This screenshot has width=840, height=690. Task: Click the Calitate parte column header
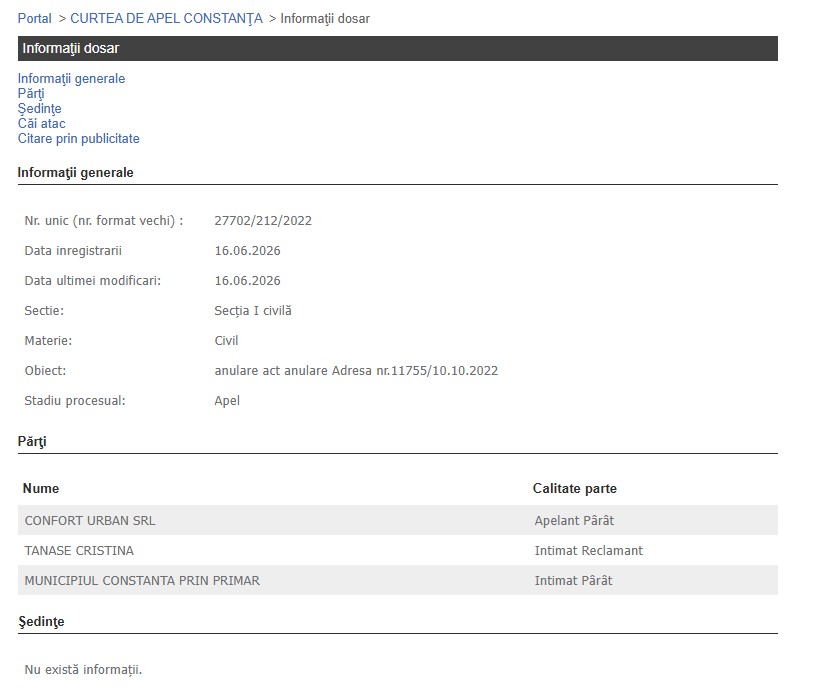[575, 489]
